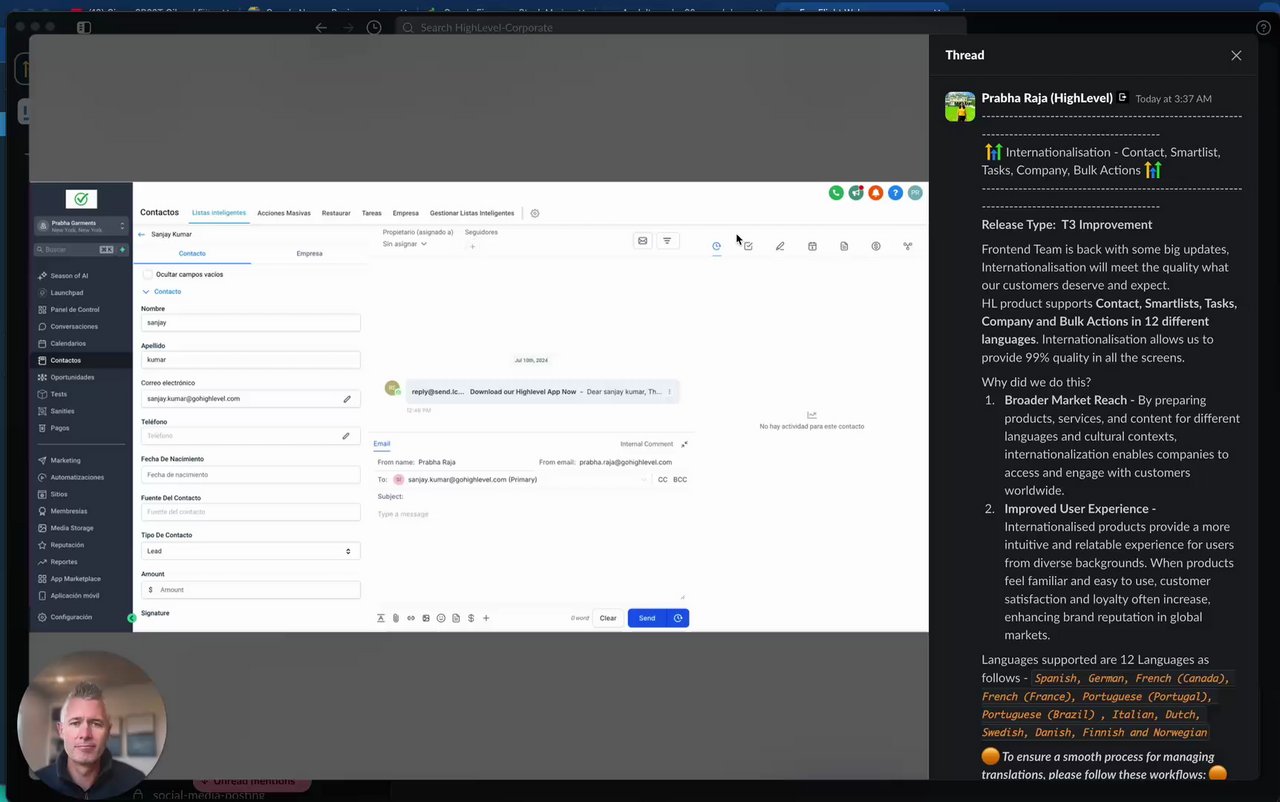Expand the composer with the resize arrows icon

click(x=684, y=444)
